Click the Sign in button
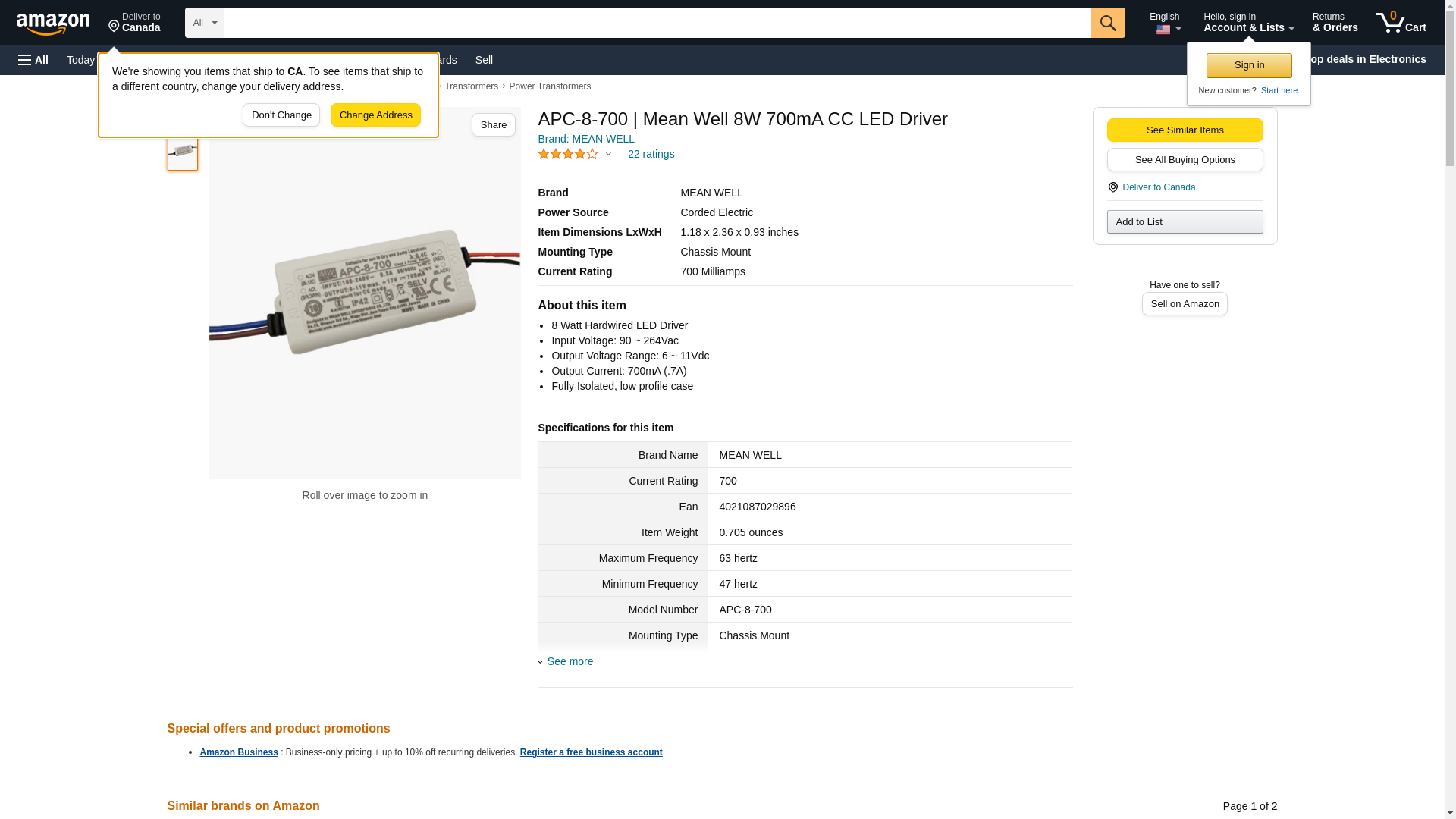This screenshot has width=1456, height=819. coord(1248,65)
